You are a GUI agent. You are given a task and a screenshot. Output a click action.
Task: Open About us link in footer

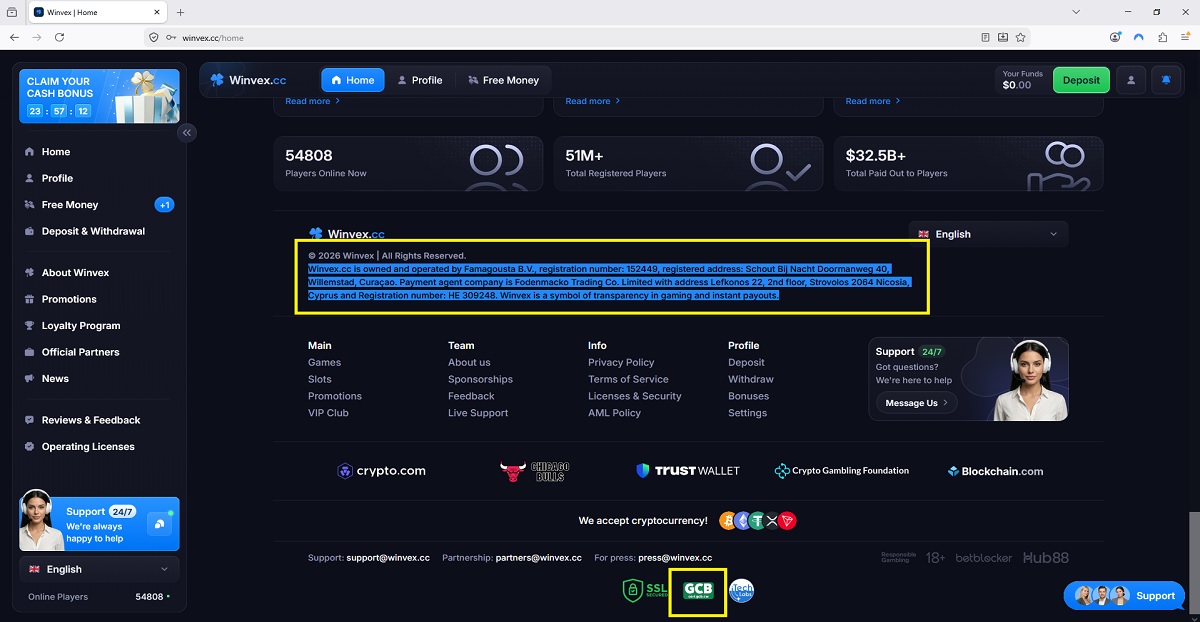469,363
